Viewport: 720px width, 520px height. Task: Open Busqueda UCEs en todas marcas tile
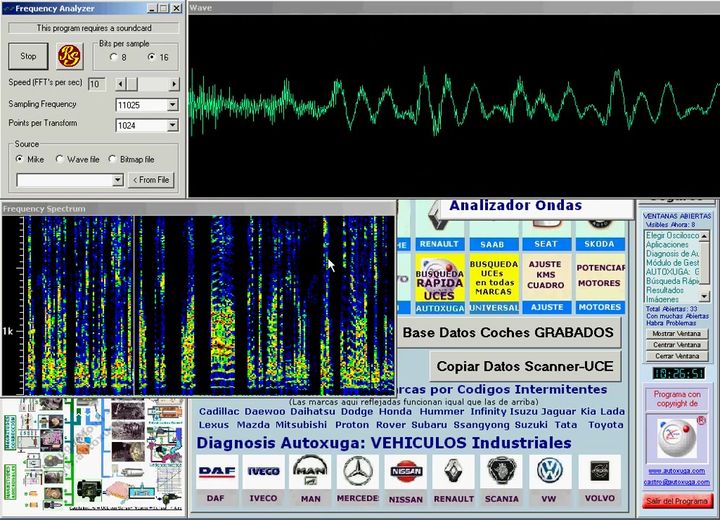click(494, 278)
